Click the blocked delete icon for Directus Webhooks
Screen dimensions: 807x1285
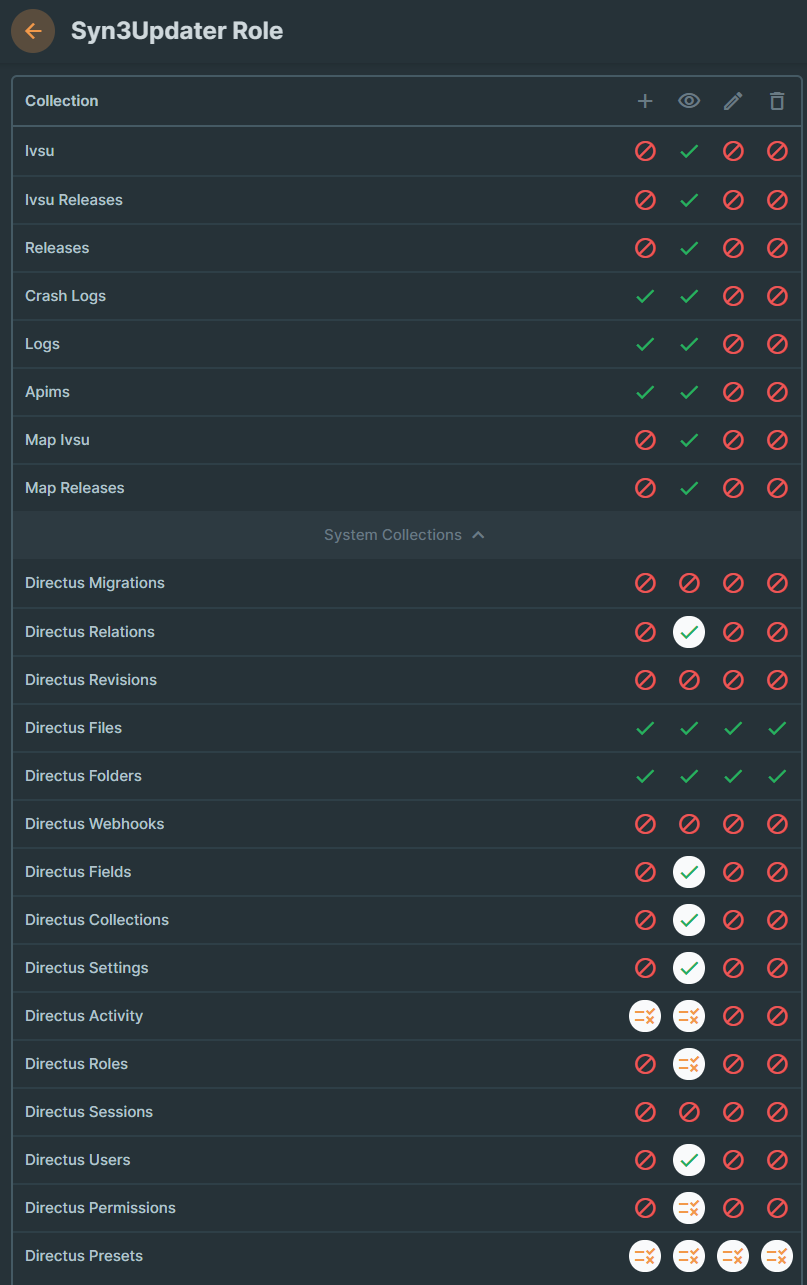[777, 824]
